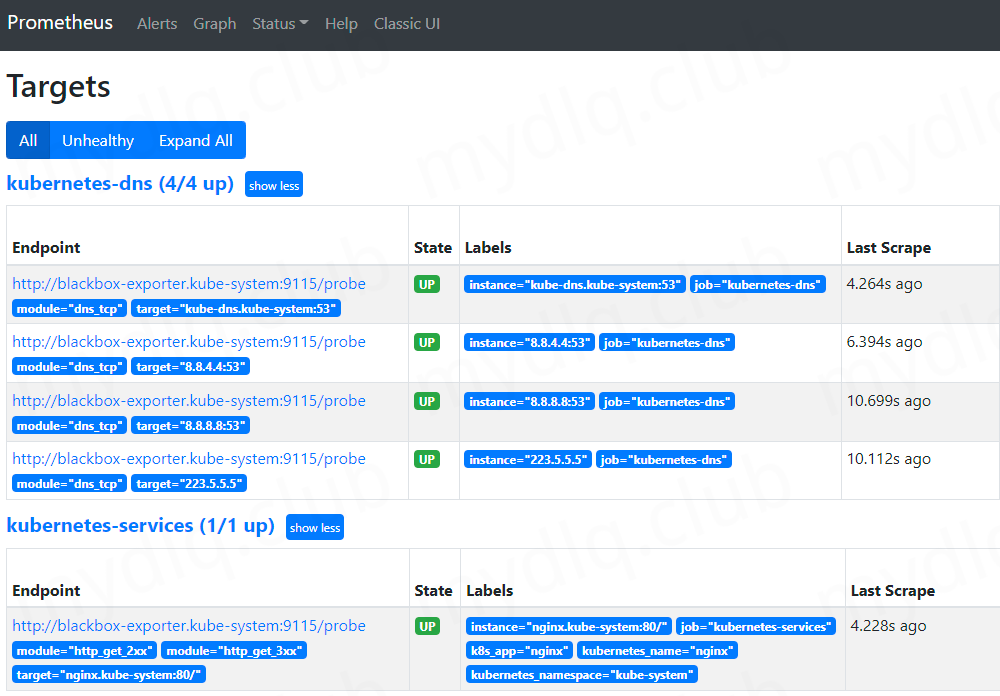The width and height of the screenshot is (1000, 696).
Task: Click target="223.5.5.5" param badge
Action: 189,484
